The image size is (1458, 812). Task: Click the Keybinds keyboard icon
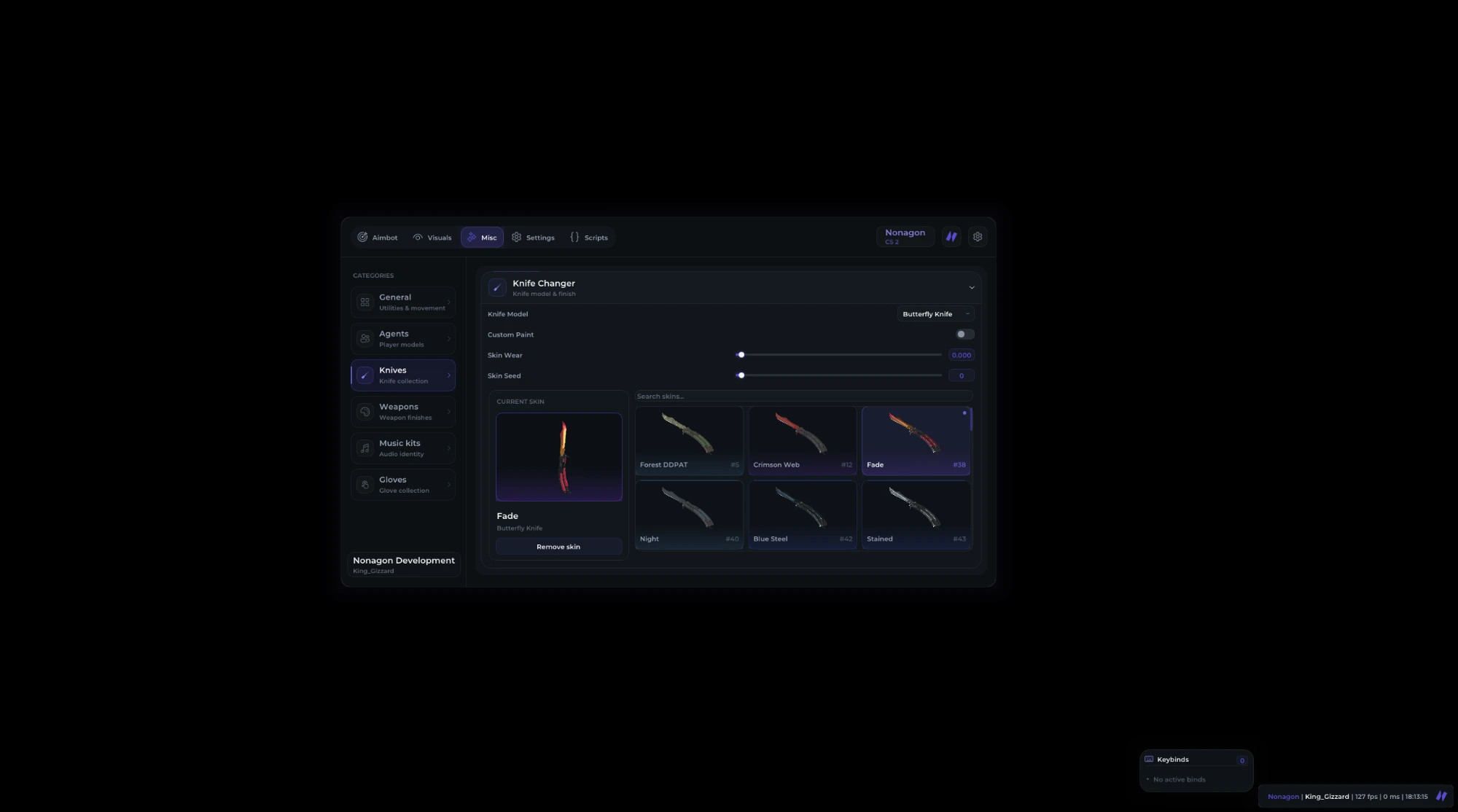pos(1149,759)
